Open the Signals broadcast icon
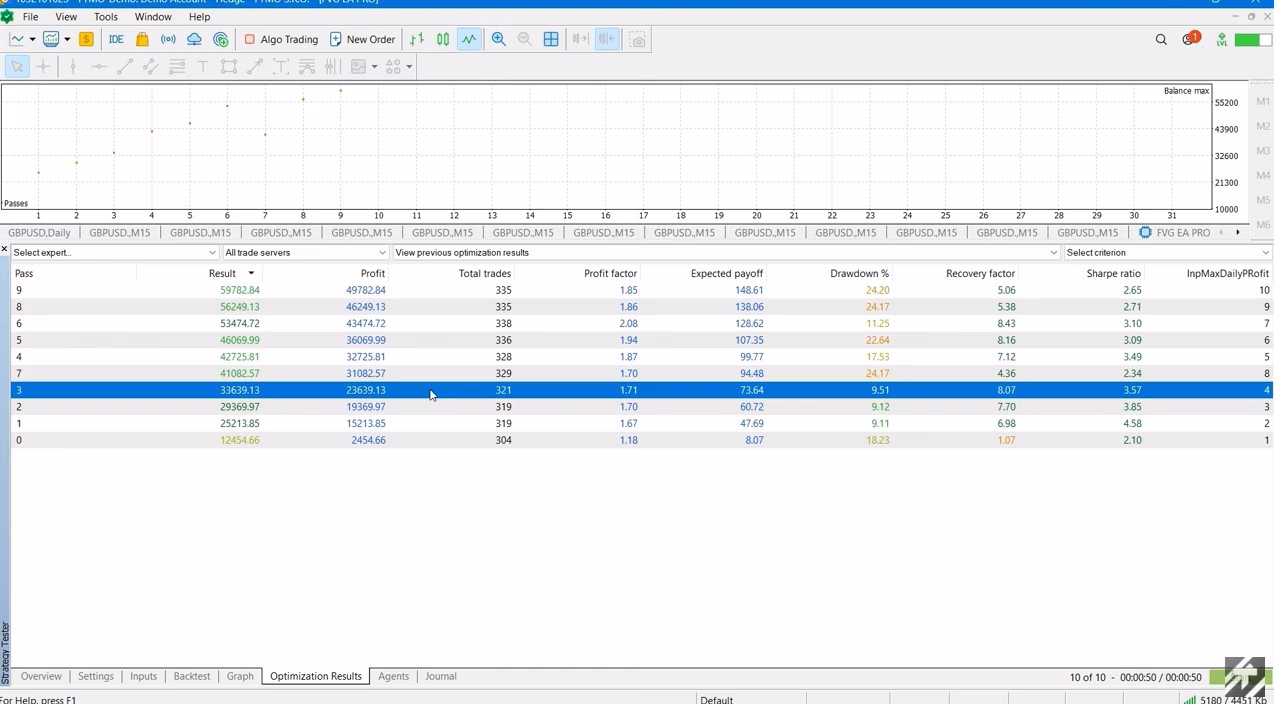This screenshot has width=1274, height=704. [x=168, y=39]
